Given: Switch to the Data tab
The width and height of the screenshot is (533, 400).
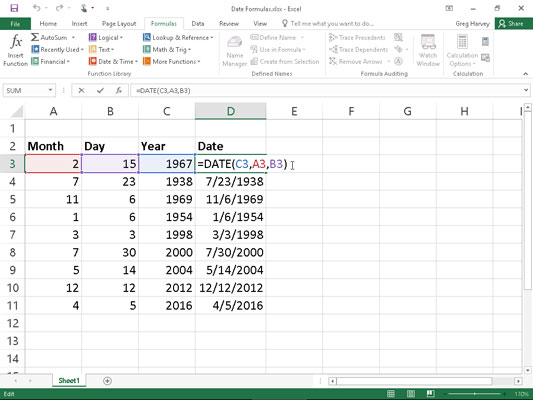Looking at the screenshot, I should [x=197, y=23].
